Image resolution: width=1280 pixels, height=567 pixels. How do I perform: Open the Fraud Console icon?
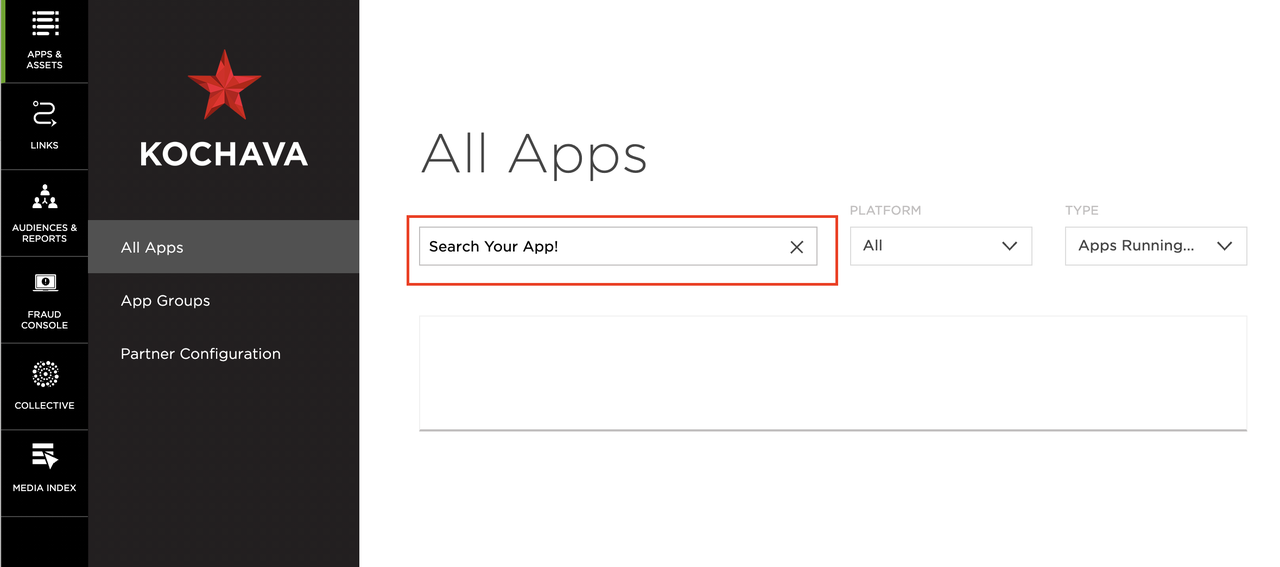tap(44, 283)
